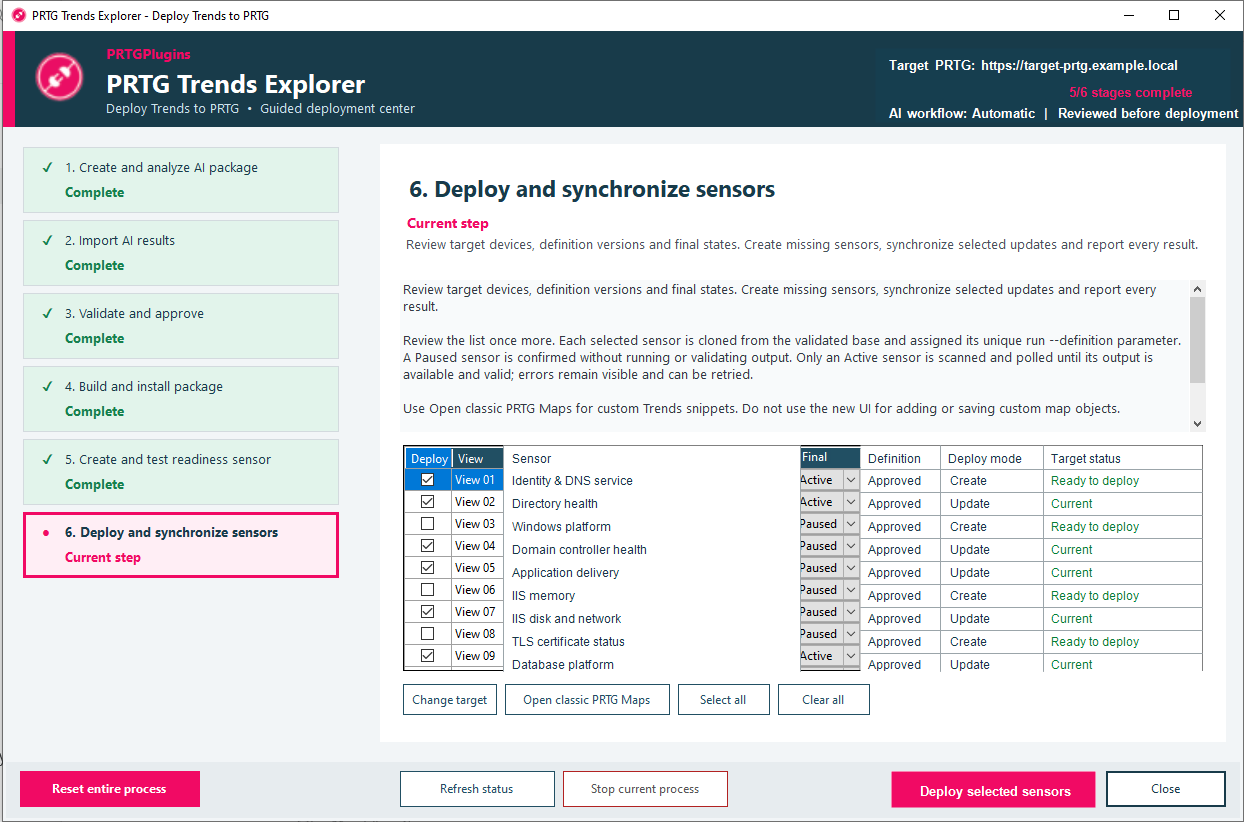Screen dimensions: 1244x822
Task: Click the Final column header
Action: (830, 457)
